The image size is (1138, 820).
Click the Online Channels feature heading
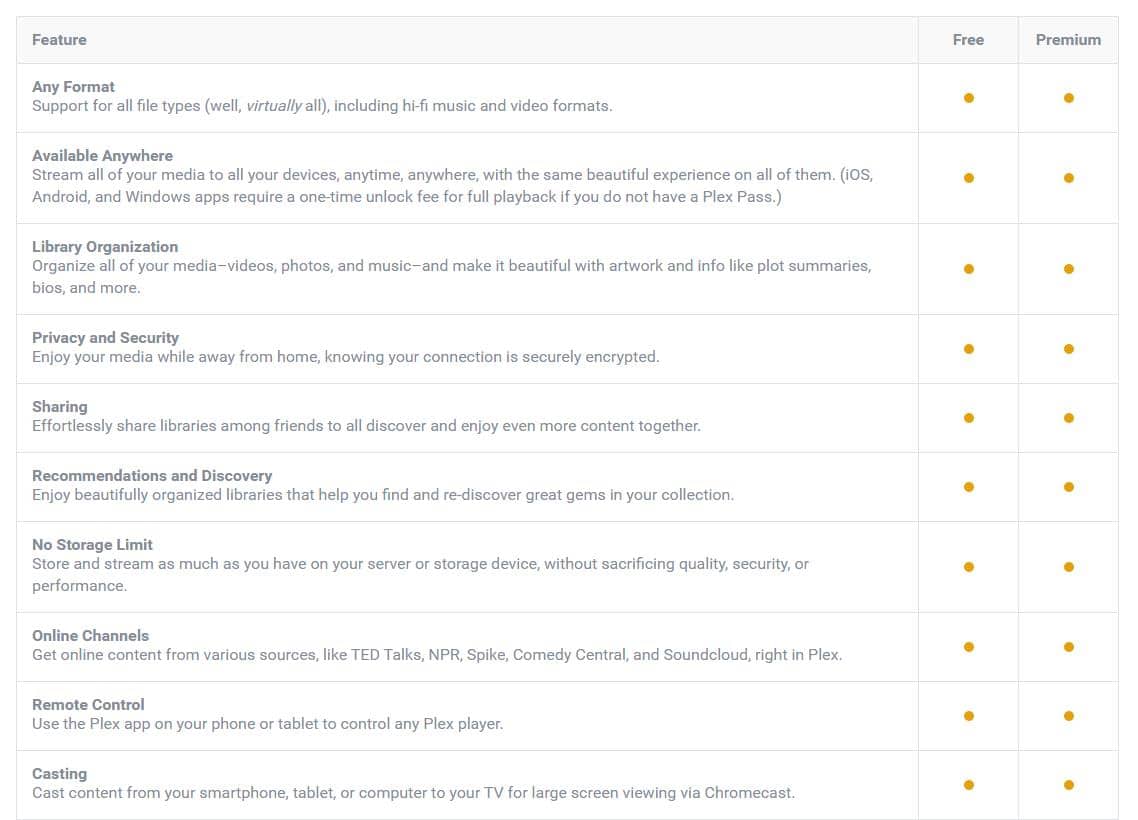[90, 636]
